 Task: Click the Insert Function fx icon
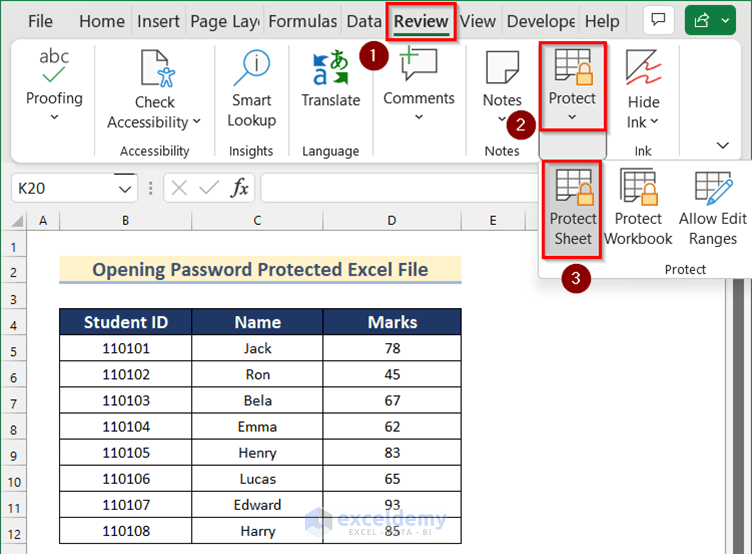pyautogui.click(x=239, y=188)
